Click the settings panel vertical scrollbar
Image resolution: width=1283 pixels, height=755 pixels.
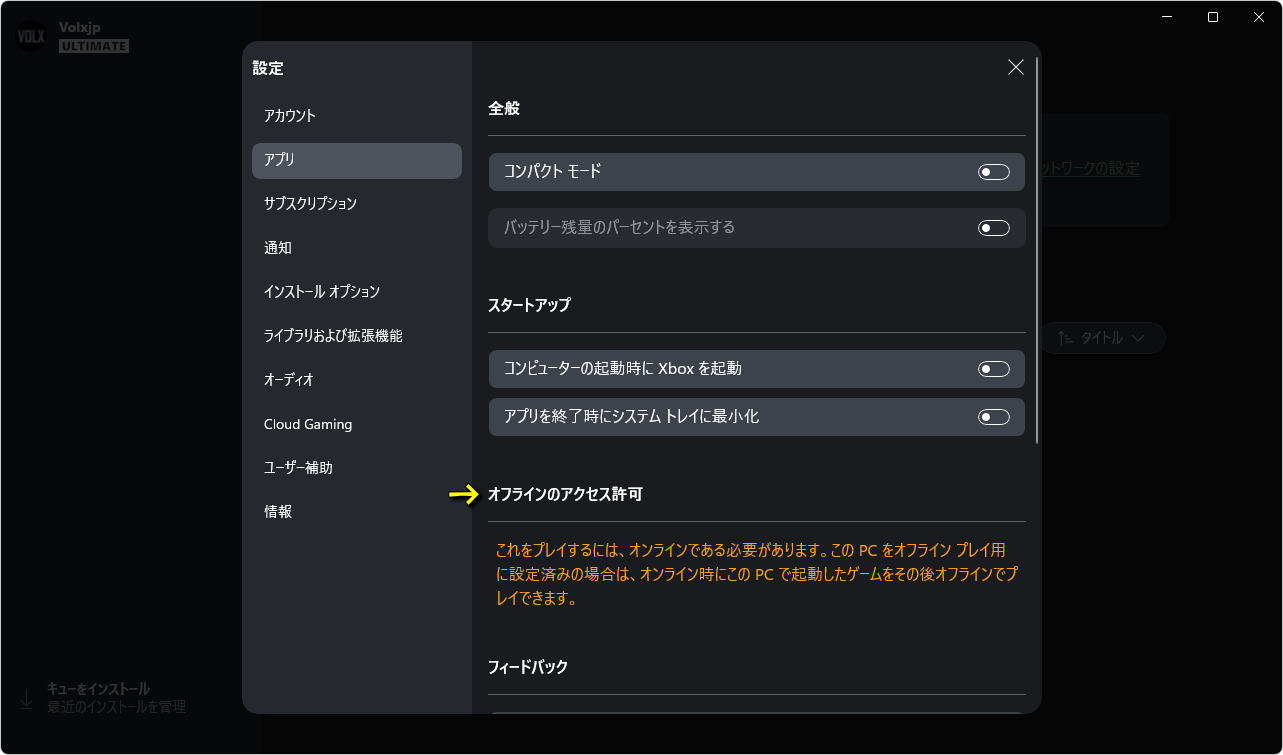1037,250
